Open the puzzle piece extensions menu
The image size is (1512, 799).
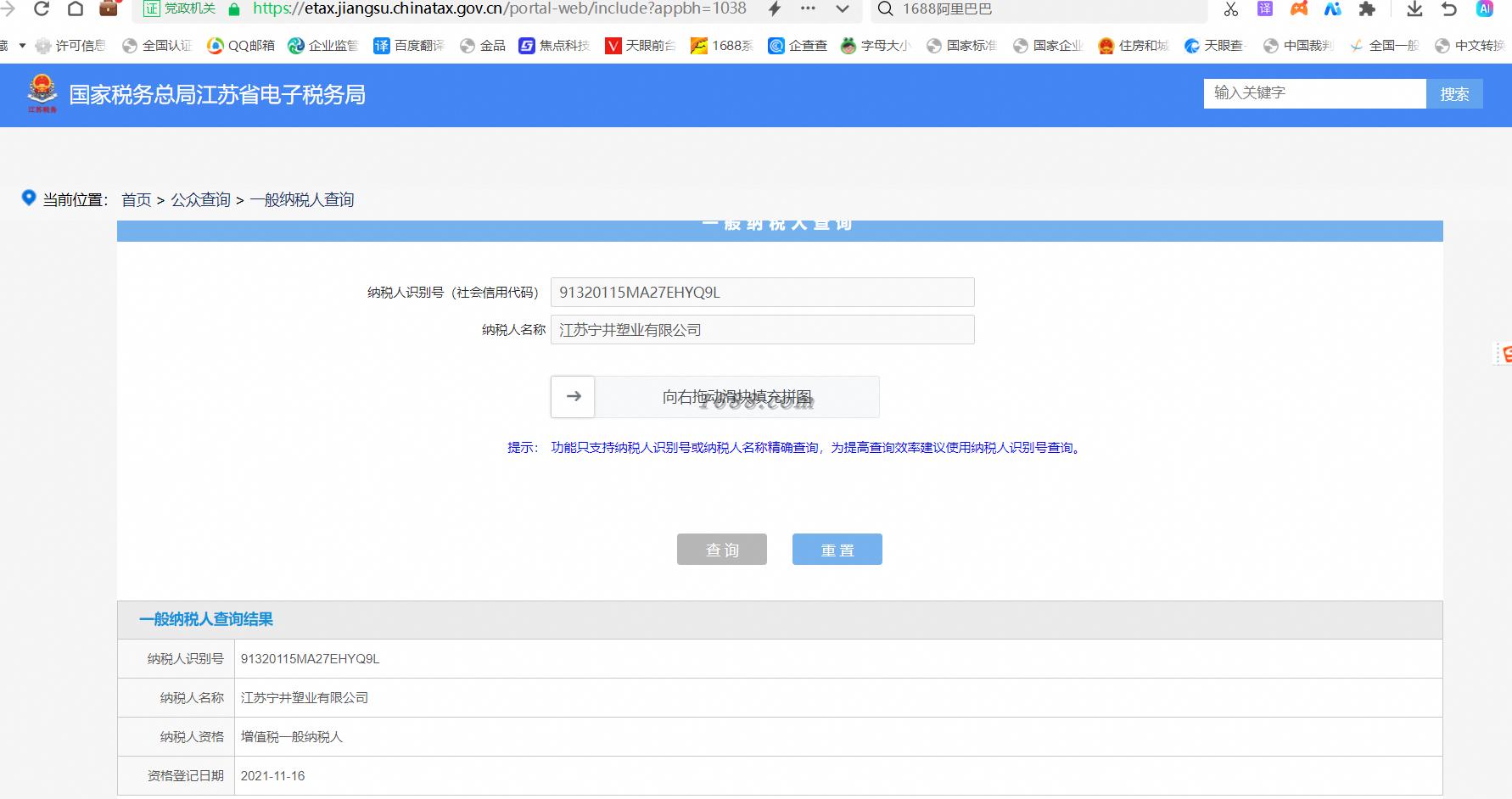tap(1367, 9)
